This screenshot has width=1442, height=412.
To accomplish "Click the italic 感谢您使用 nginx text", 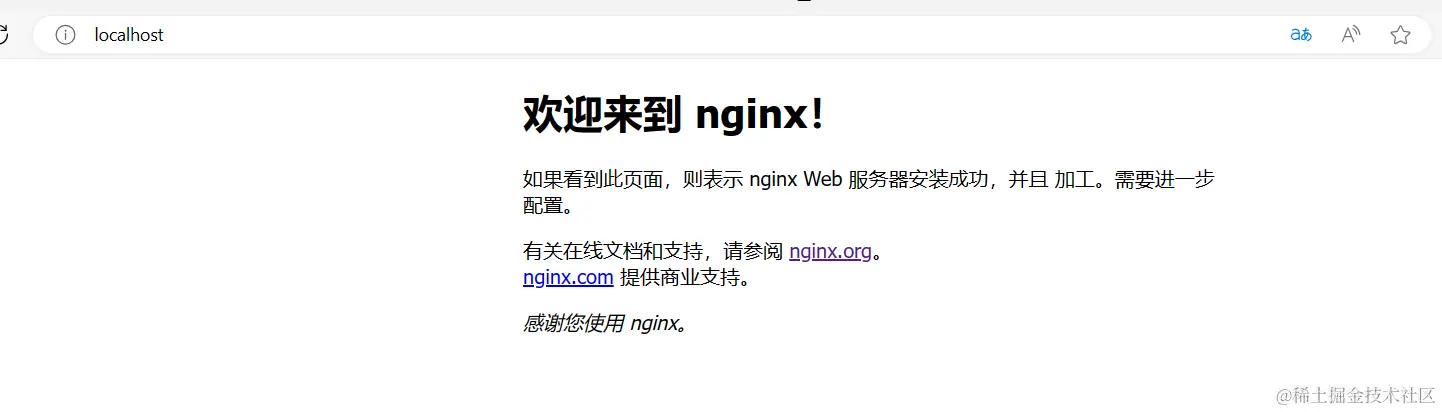I will [605, 323].
